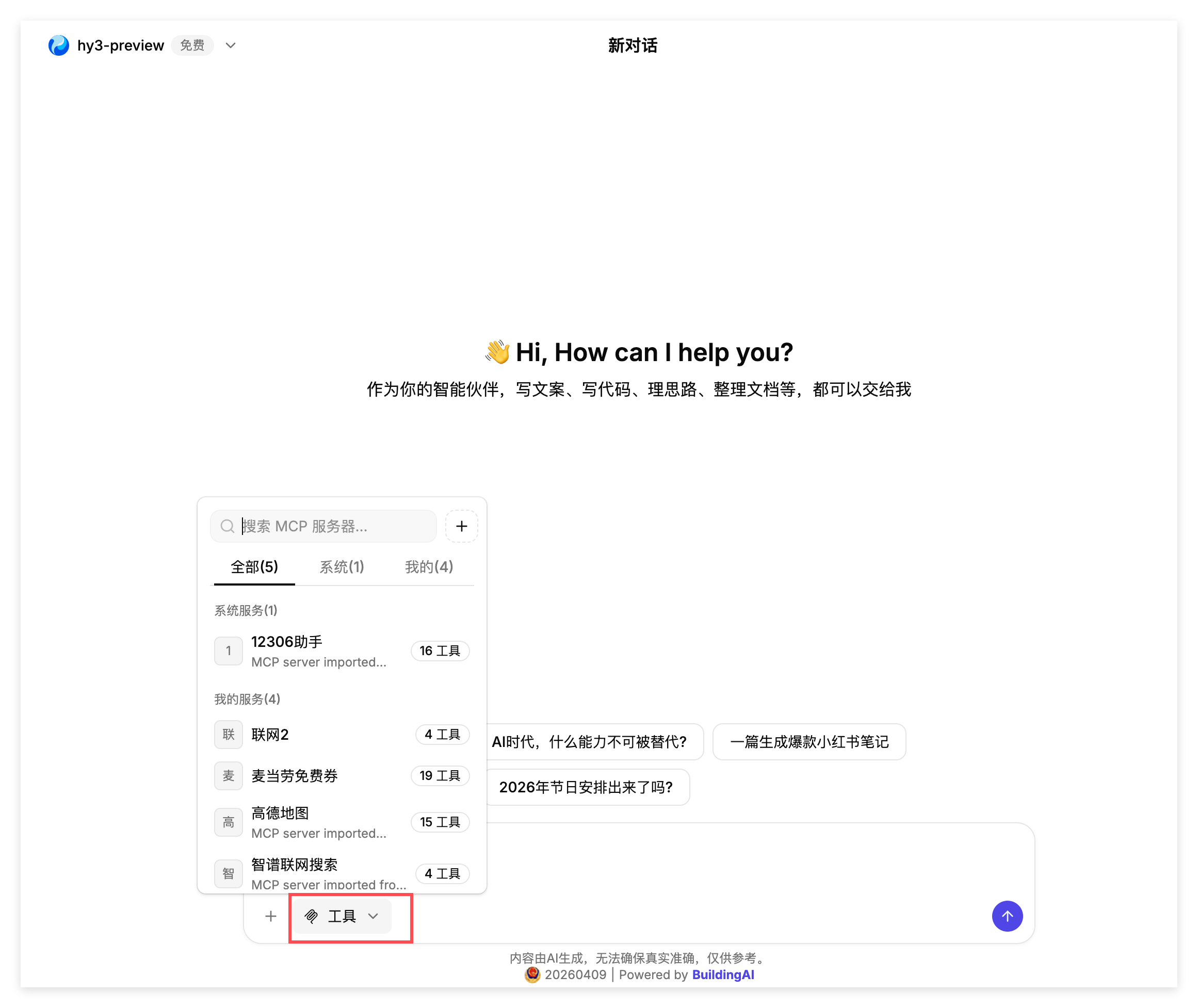Send the message with the arrow button
1198x1008 pixels.
(1007, 916)
